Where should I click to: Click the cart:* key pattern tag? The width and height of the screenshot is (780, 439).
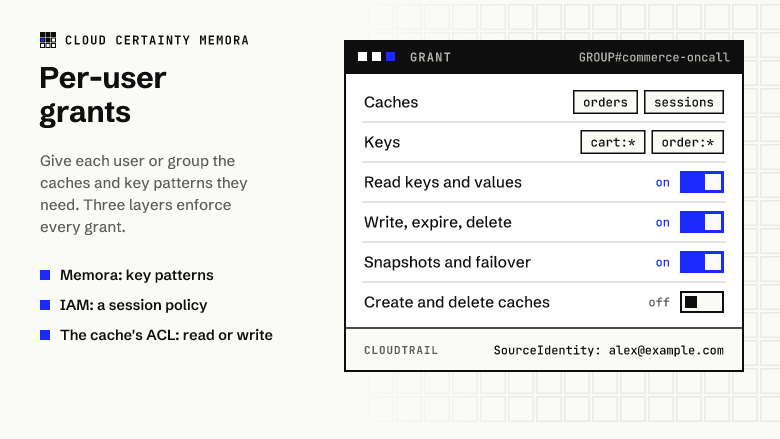(612, 142)
